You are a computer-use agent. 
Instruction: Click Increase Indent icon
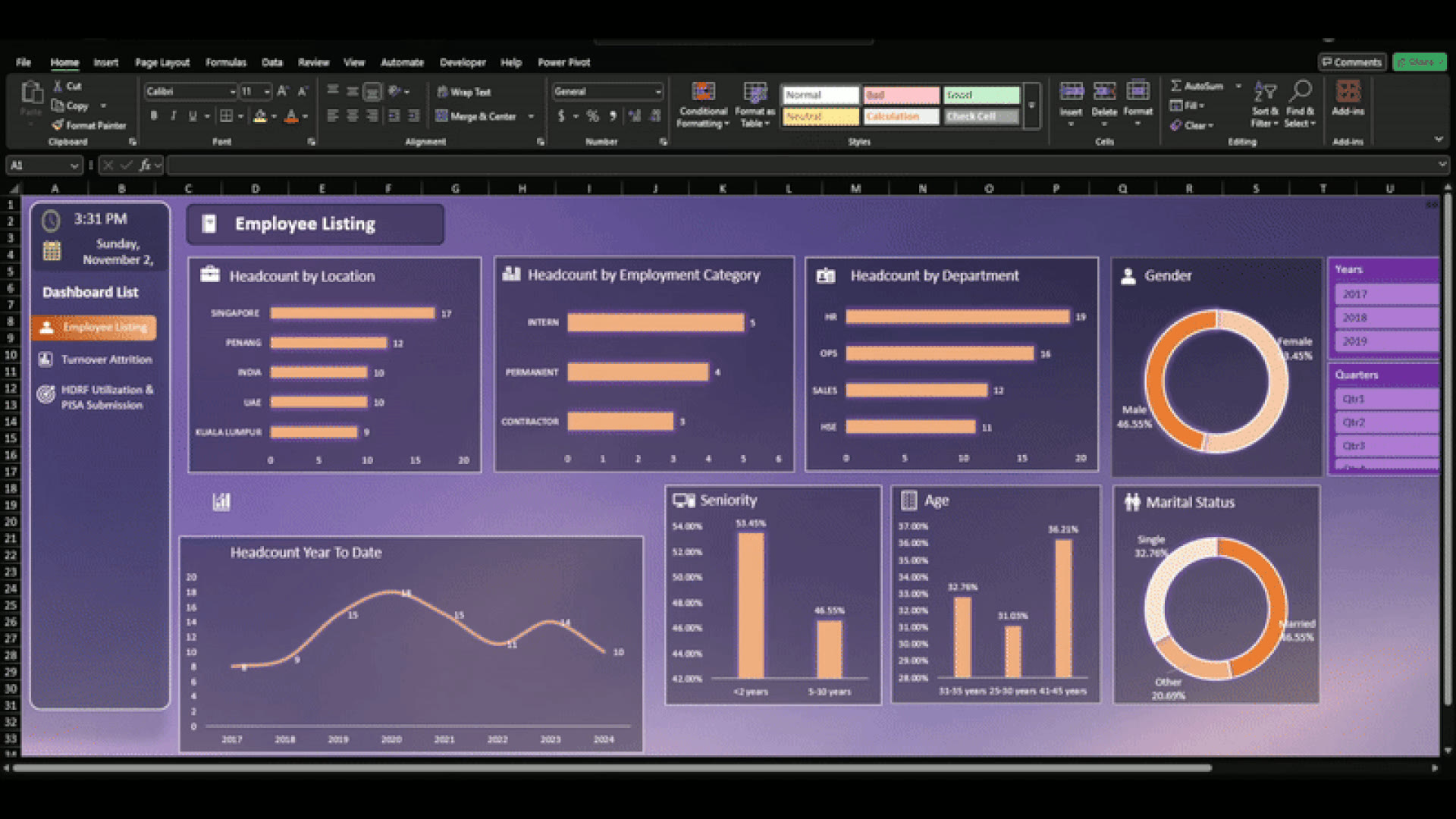click(414, 116)
